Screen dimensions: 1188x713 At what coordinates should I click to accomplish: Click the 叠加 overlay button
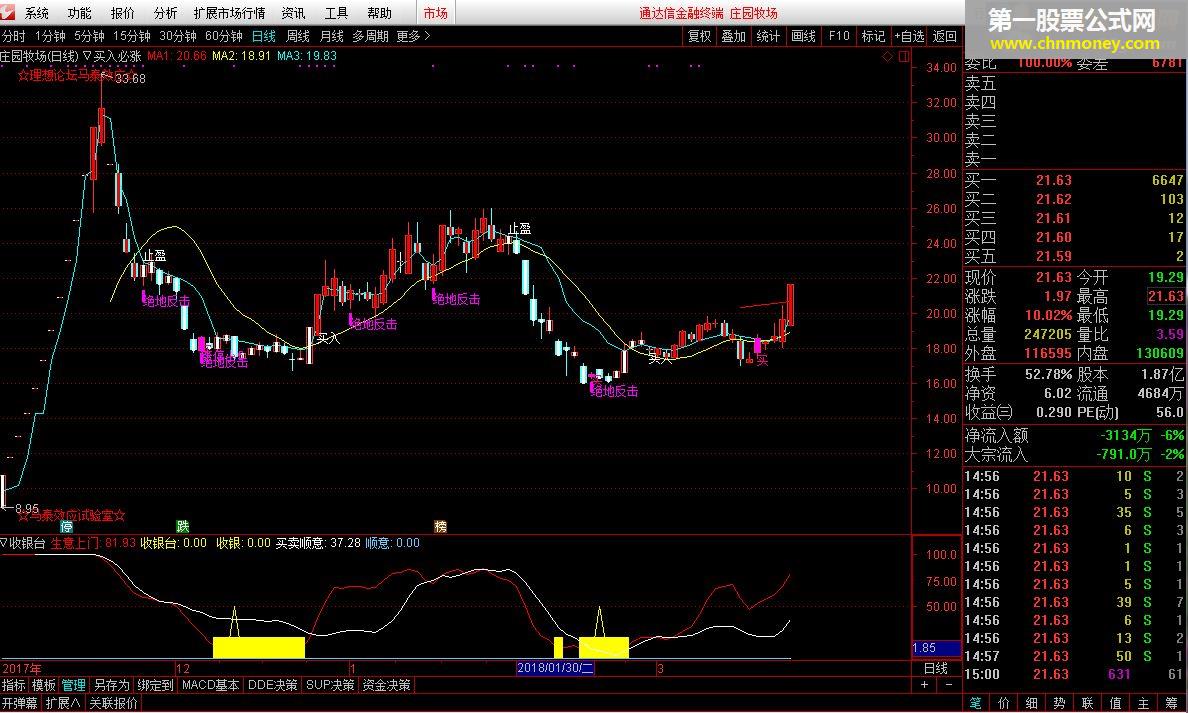click(733, 36)
